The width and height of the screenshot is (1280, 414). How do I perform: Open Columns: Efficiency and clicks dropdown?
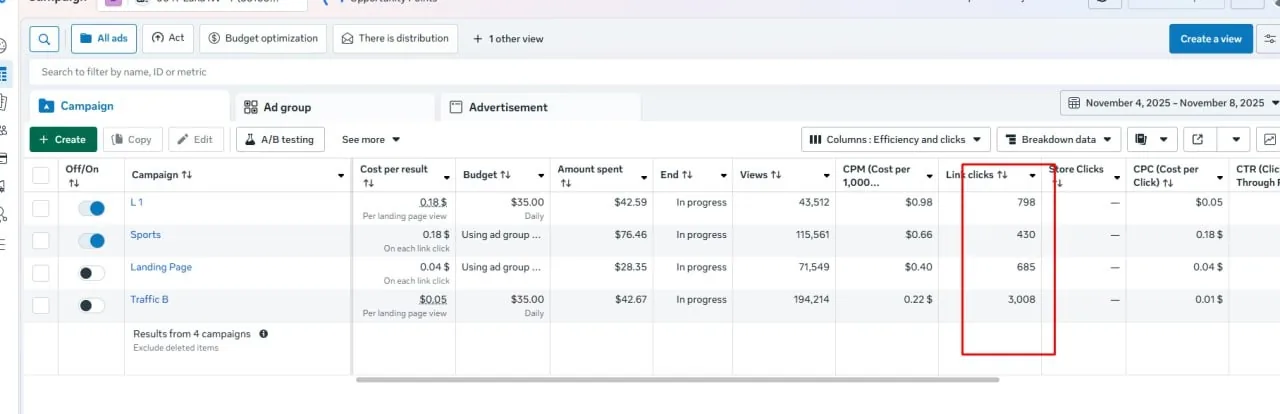pos(896,139)
